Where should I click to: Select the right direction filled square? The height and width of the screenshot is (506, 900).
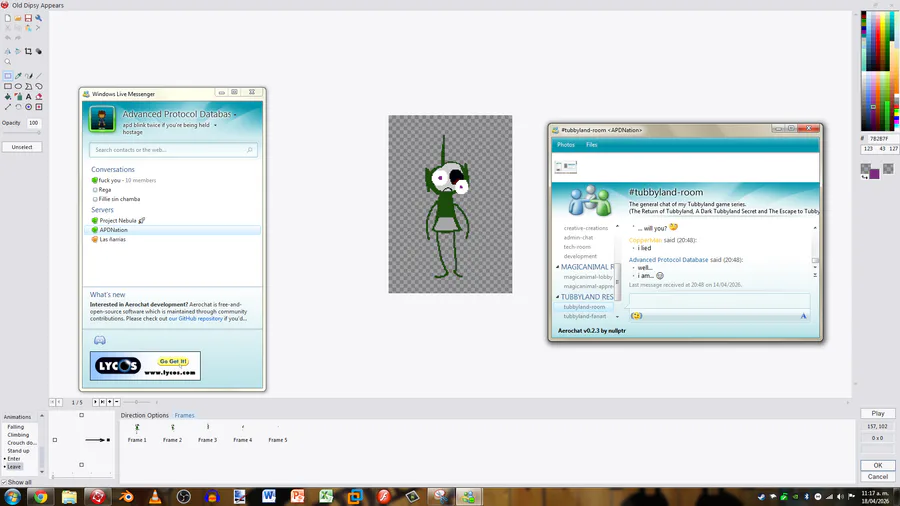click(108, 440)
